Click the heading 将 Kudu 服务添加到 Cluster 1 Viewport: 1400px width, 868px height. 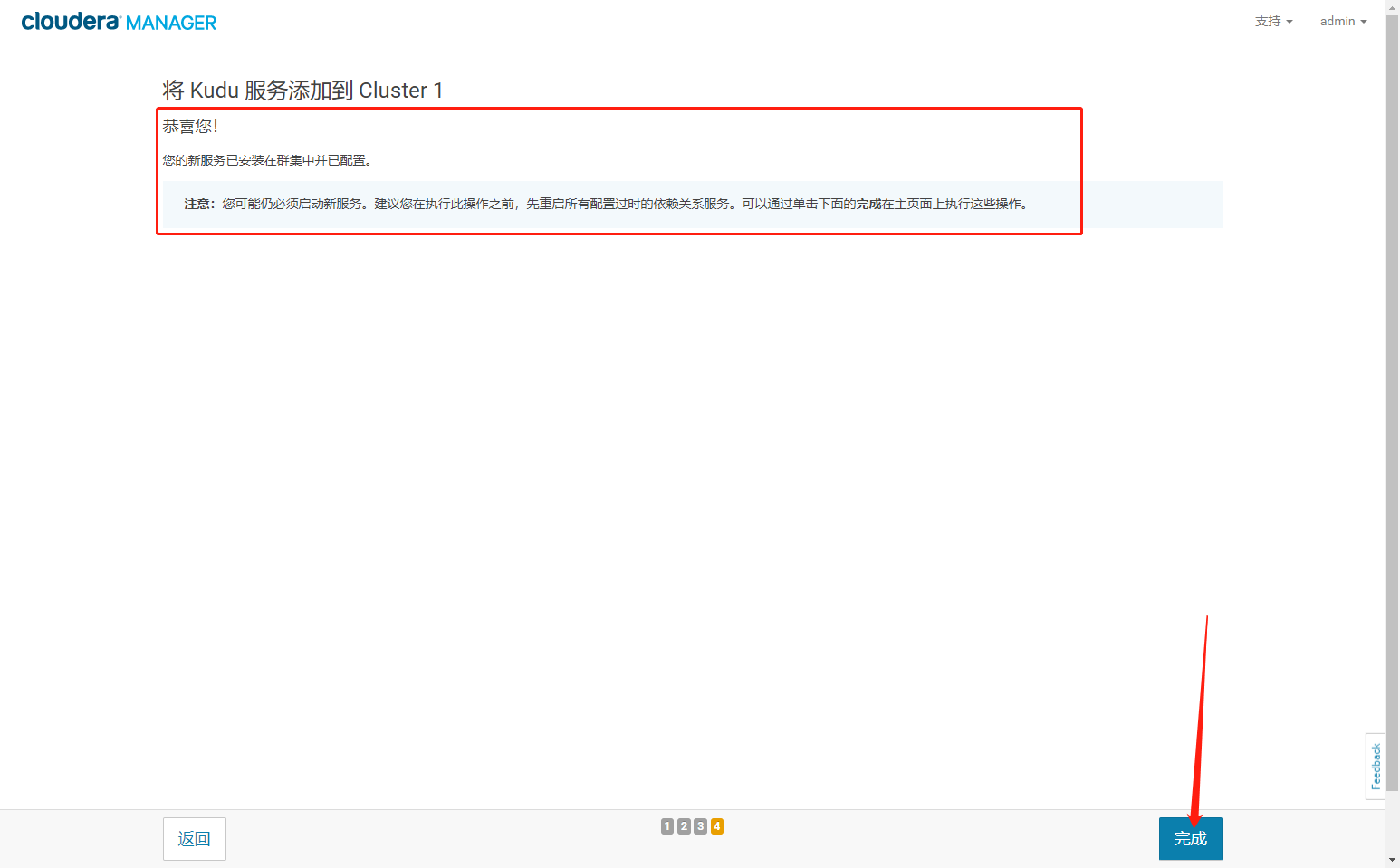coord(302,91)
